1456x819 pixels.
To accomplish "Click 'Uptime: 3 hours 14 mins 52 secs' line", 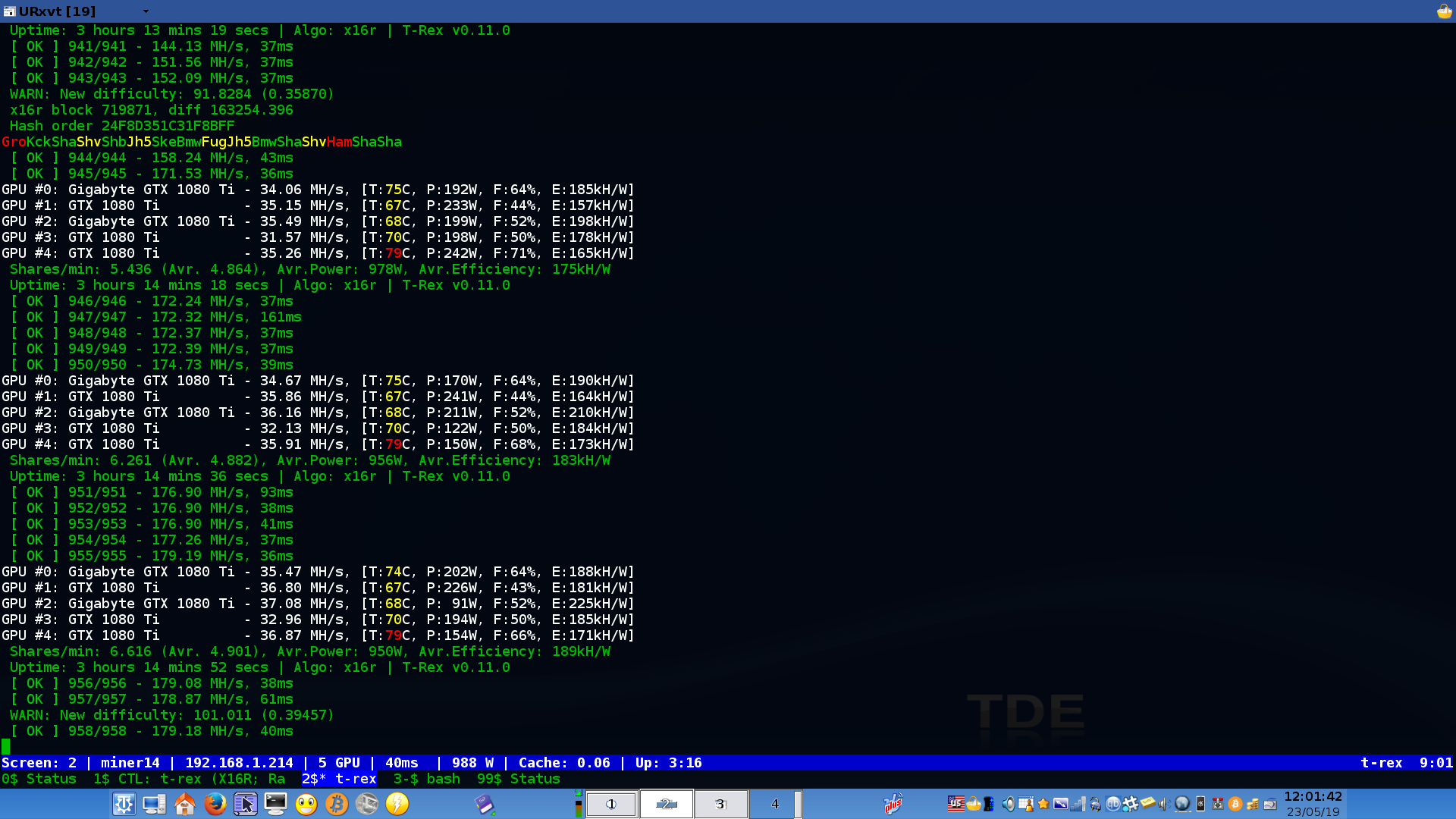I will tap(260, 667).
